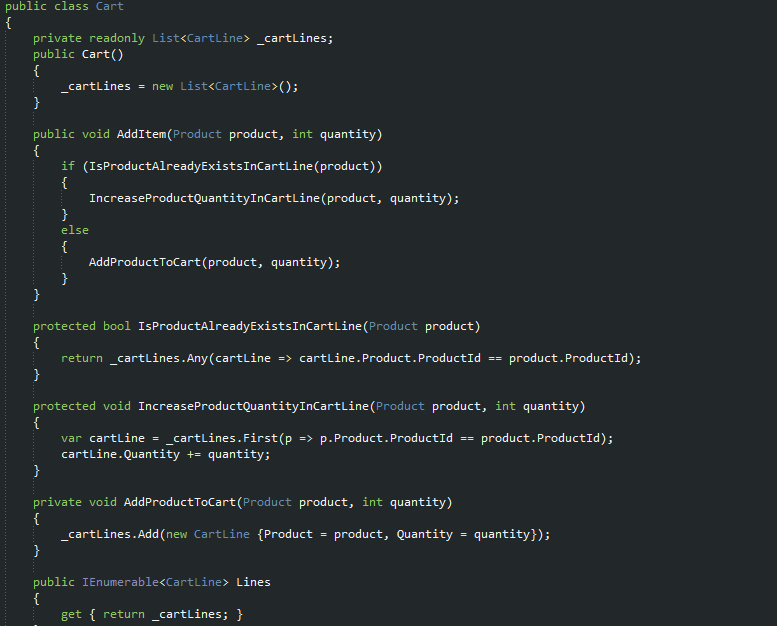
Task: Click the 'First' method call on _cartLines
Action: [260, 438]
